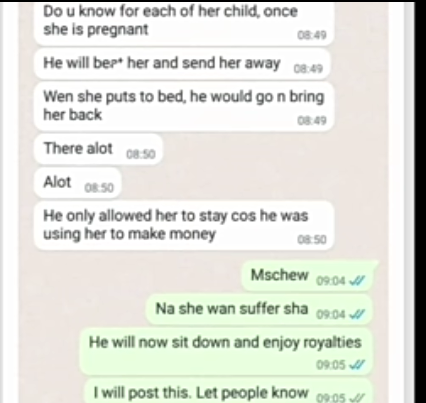Select the 'Na she wan suffer sha' bubble
The height and width of the screenshot is (403, 426).
259,310
